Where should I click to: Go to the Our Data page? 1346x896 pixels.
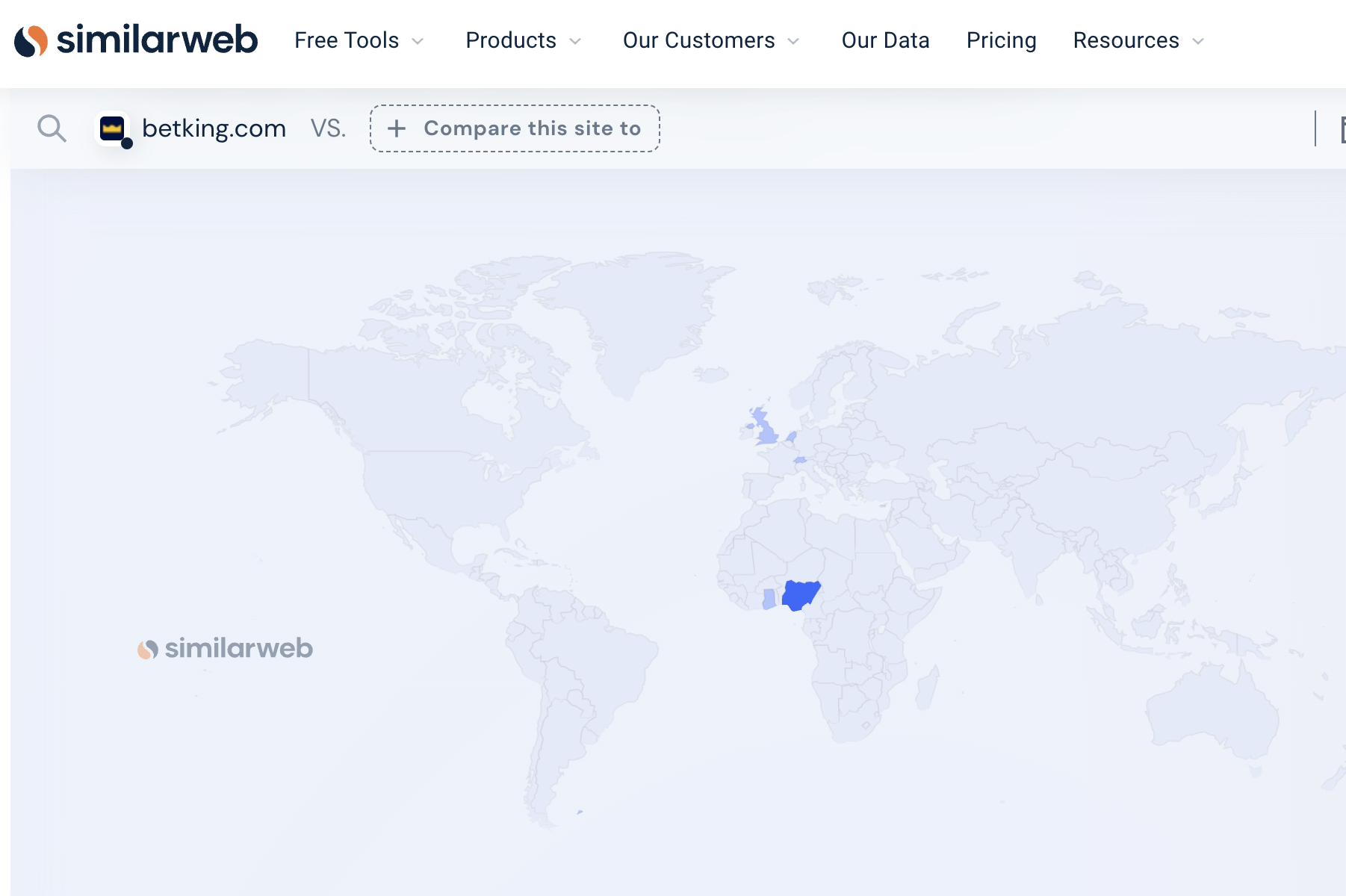tap(885, 40)
